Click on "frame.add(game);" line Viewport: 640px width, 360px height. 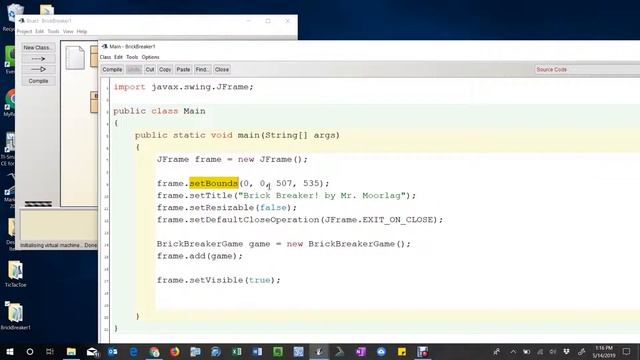[x=200, y=256]
